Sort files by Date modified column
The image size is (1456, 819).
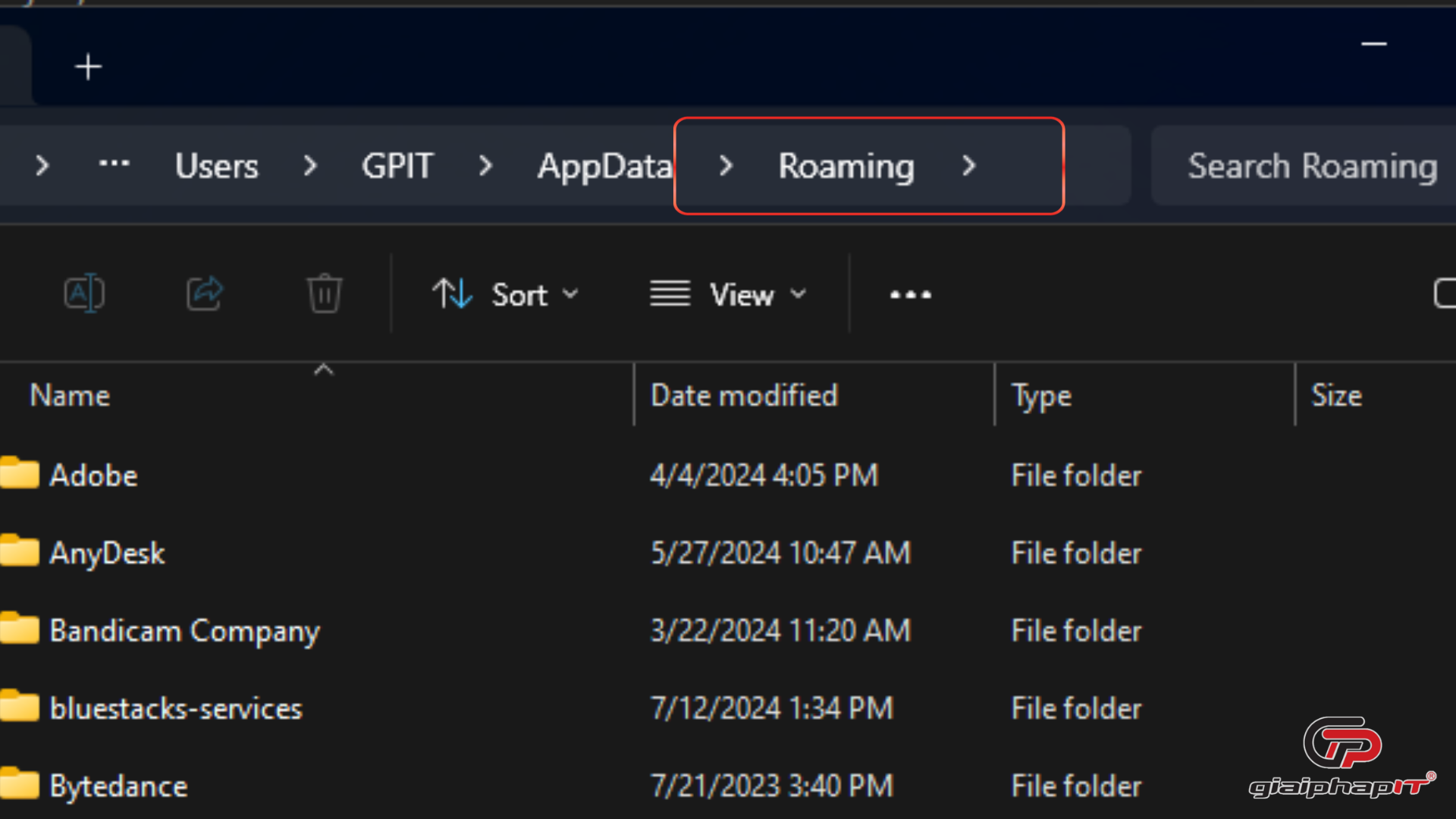point(743,395)
